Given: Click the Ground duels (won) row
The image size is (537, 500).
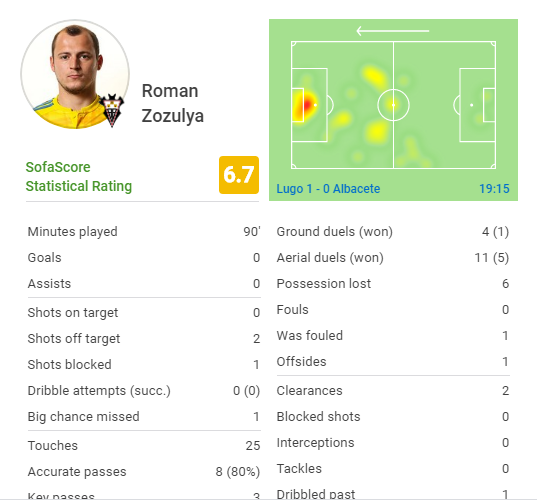Looking at the screenshot, I should [x=393, y=232].
